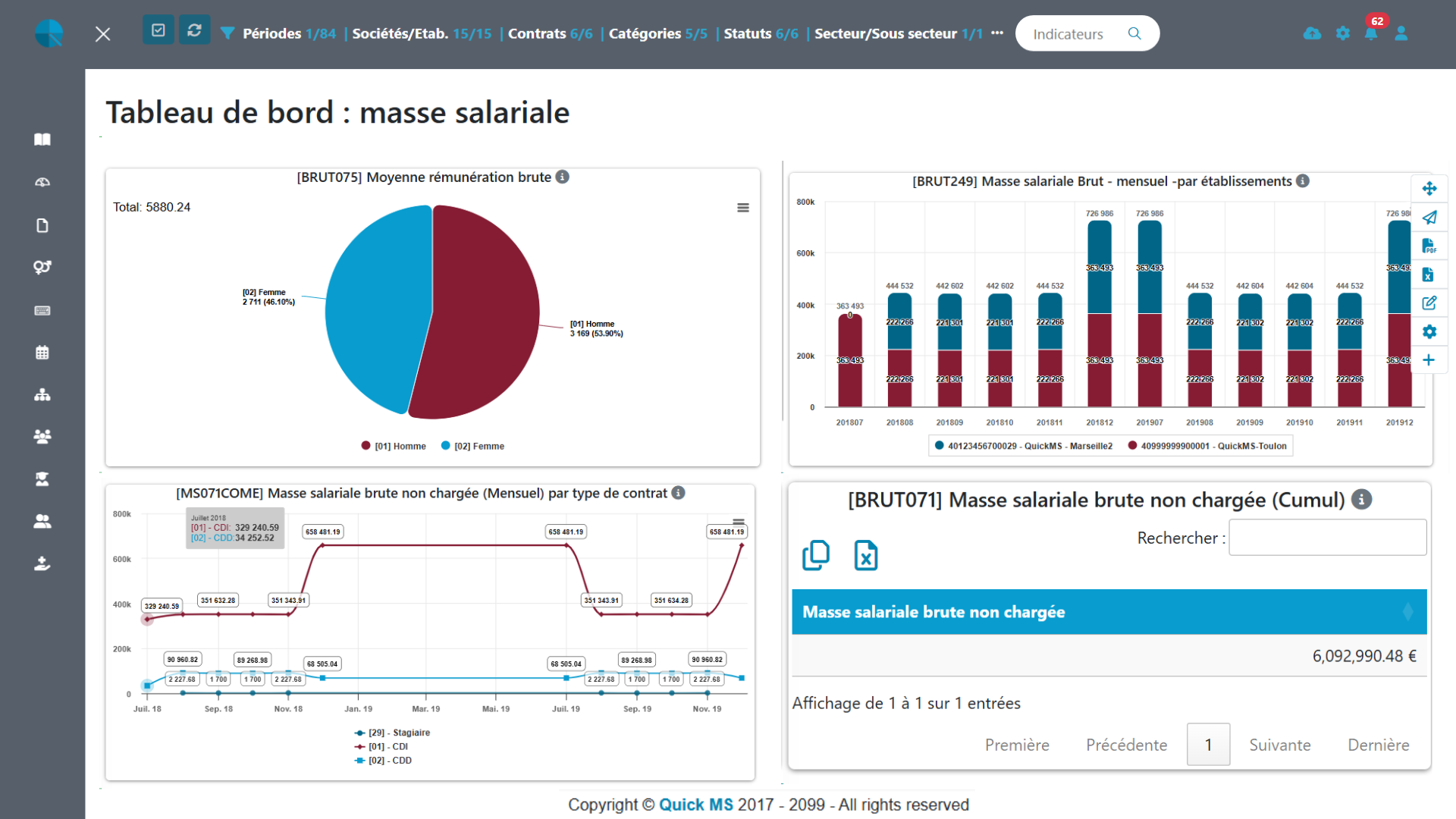Screen dimensions: 1456x819
Task: Expand more filters with ellipsis
Action: [x=997, y=33]
